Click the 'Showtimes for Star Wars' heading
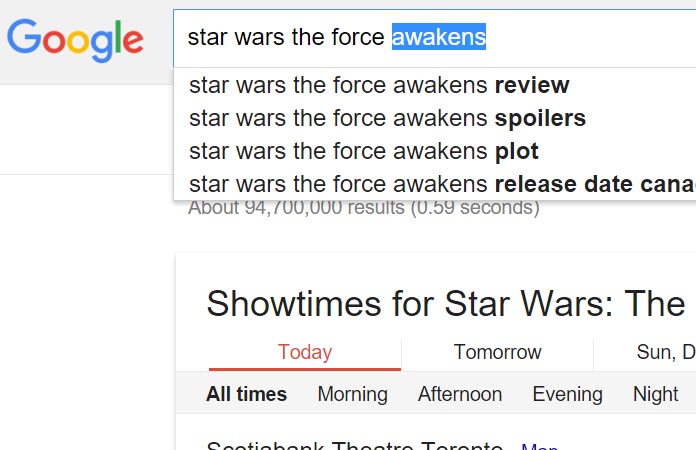 coord(446,304)
